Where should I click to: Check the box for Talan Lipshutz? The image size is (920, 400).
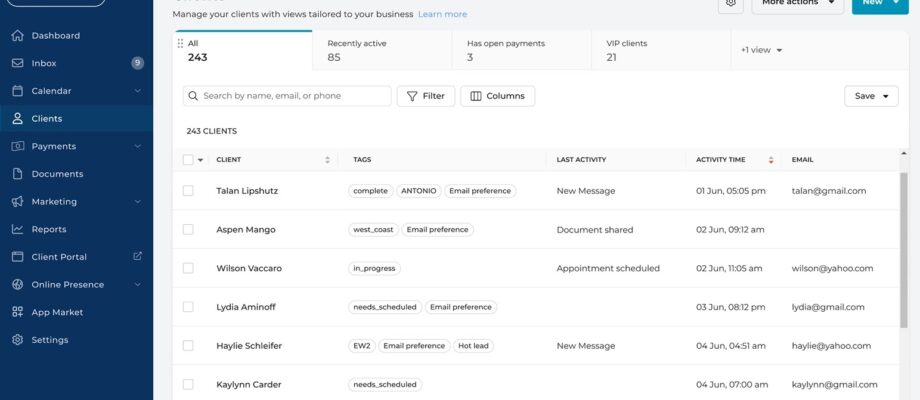coord(188,190)
